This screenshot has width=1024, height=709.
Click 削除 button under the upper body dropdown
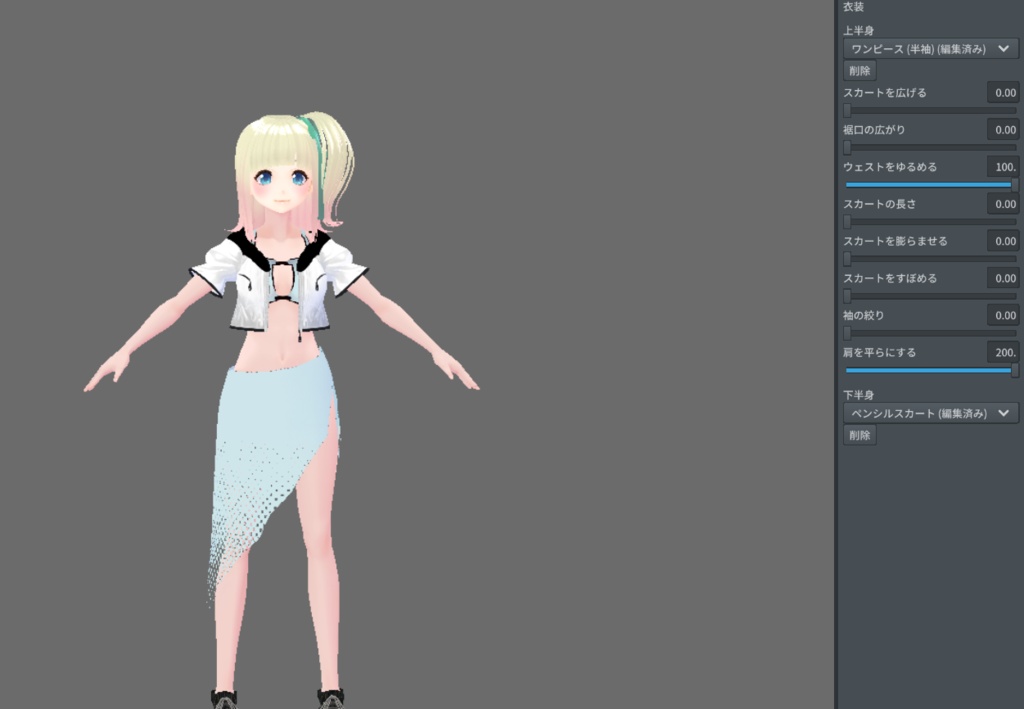click(859, 70)
